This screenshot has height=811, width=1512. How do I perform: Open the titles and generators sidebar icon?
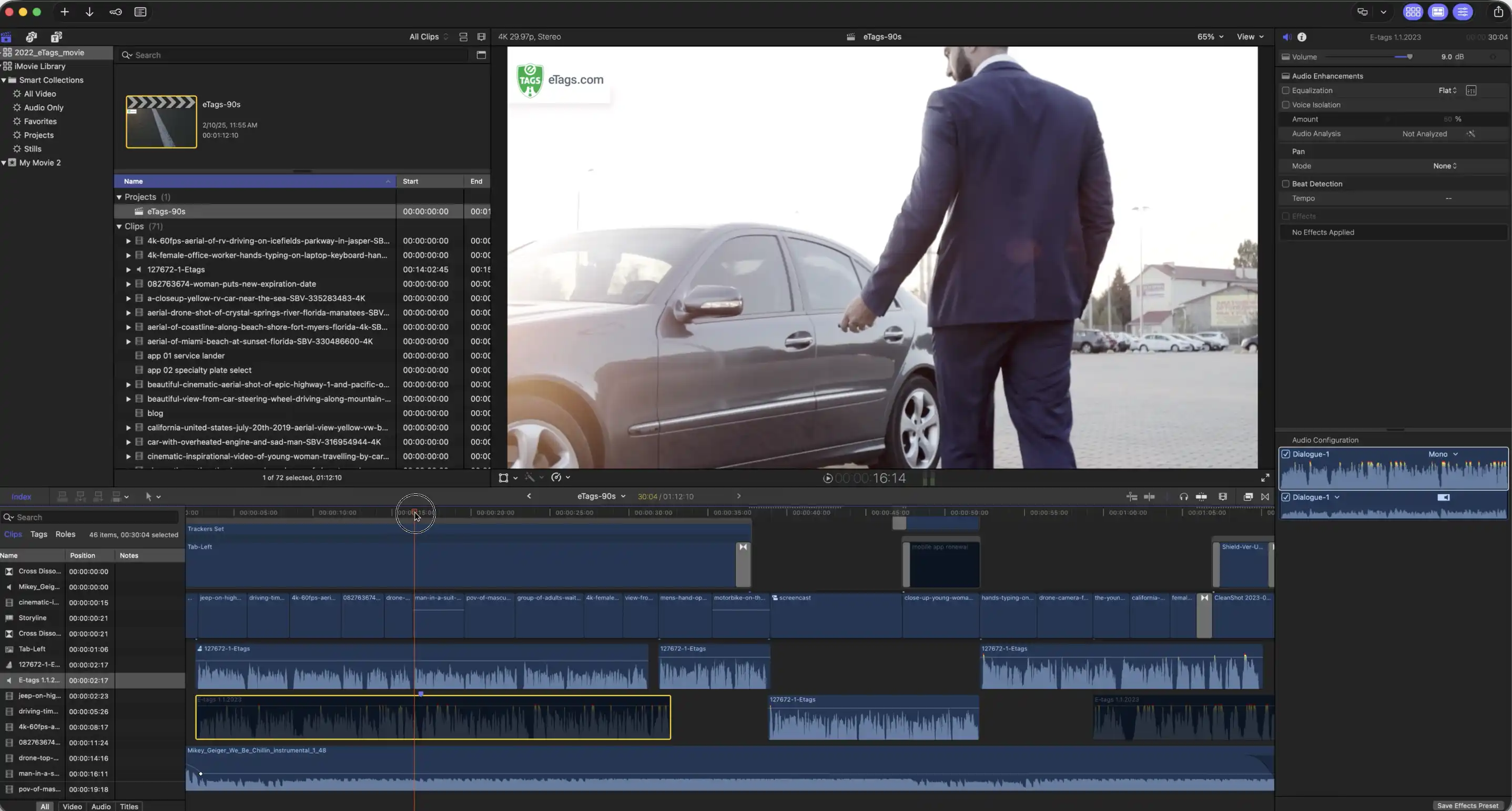pyautogui.click(x=56, y=37)
